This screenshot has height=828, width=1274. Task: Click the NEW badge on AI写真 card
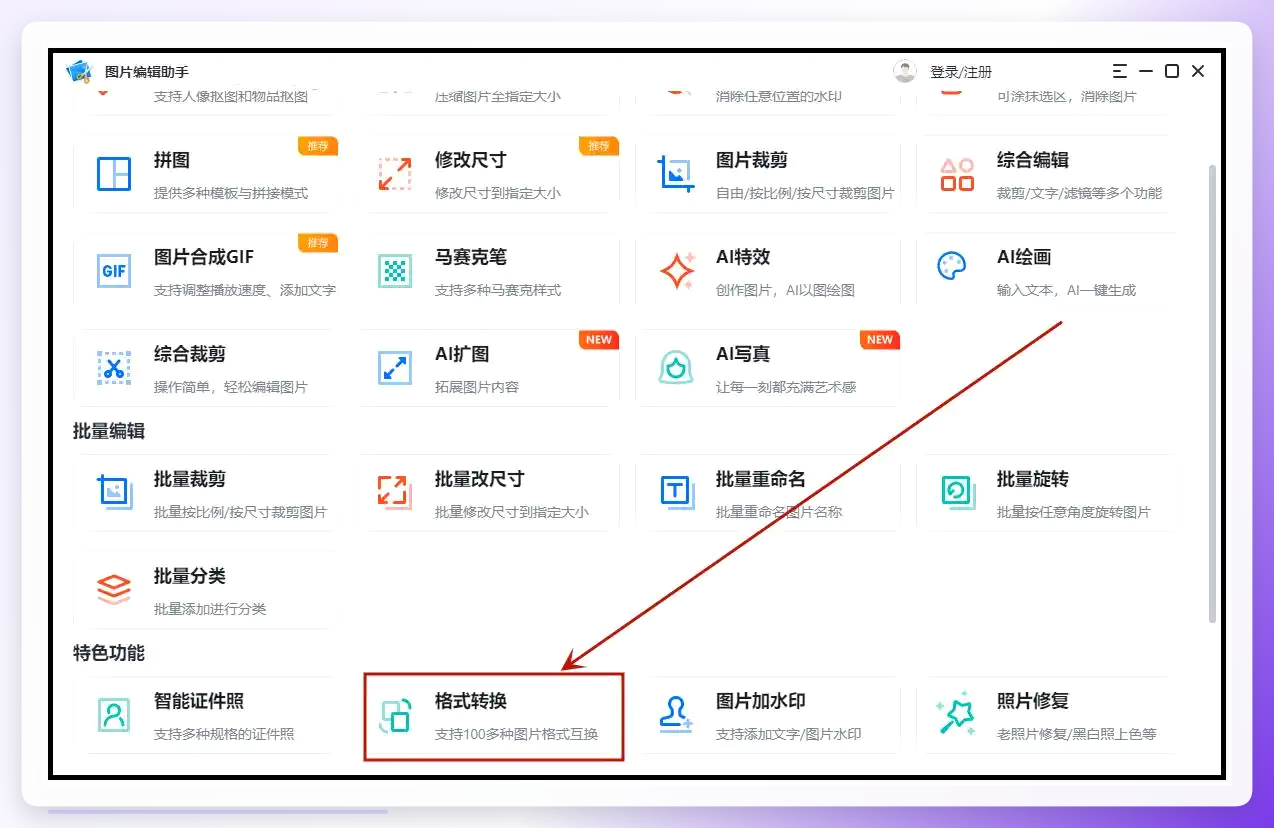pos(880,340)
